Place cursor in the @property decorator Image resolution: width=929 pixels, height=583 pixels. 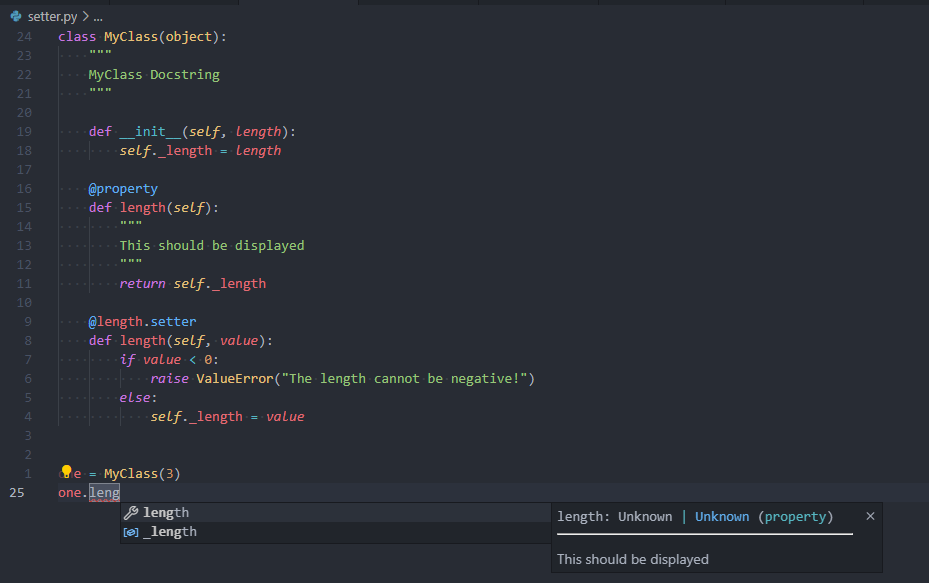[x=123, y=188]
